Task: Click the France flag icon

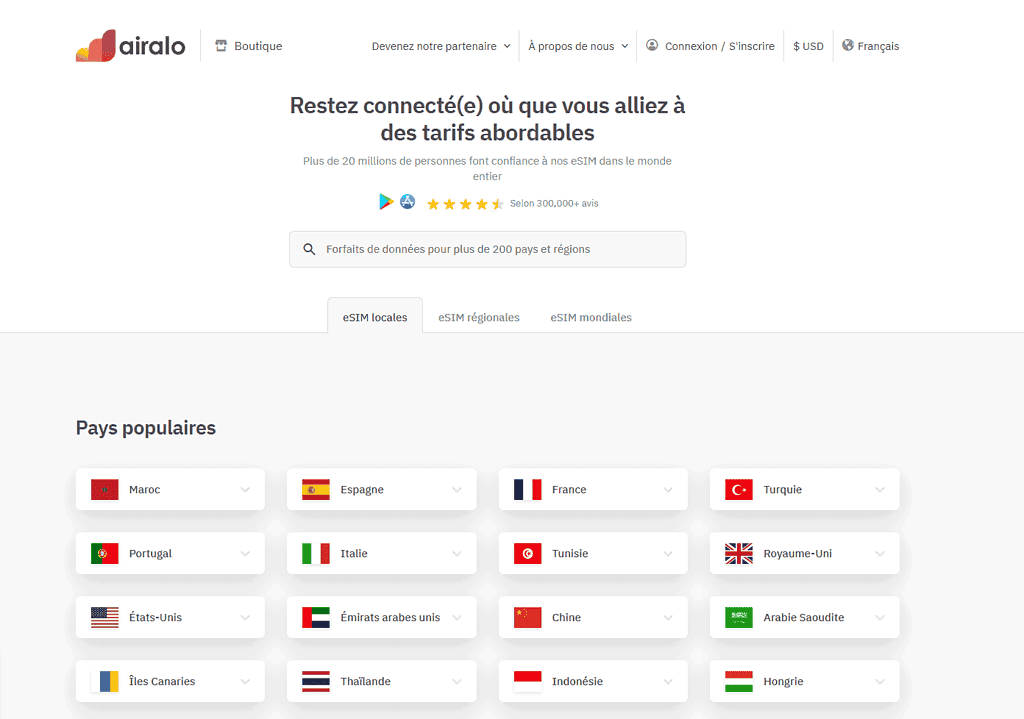Action: tap(527, 489)
